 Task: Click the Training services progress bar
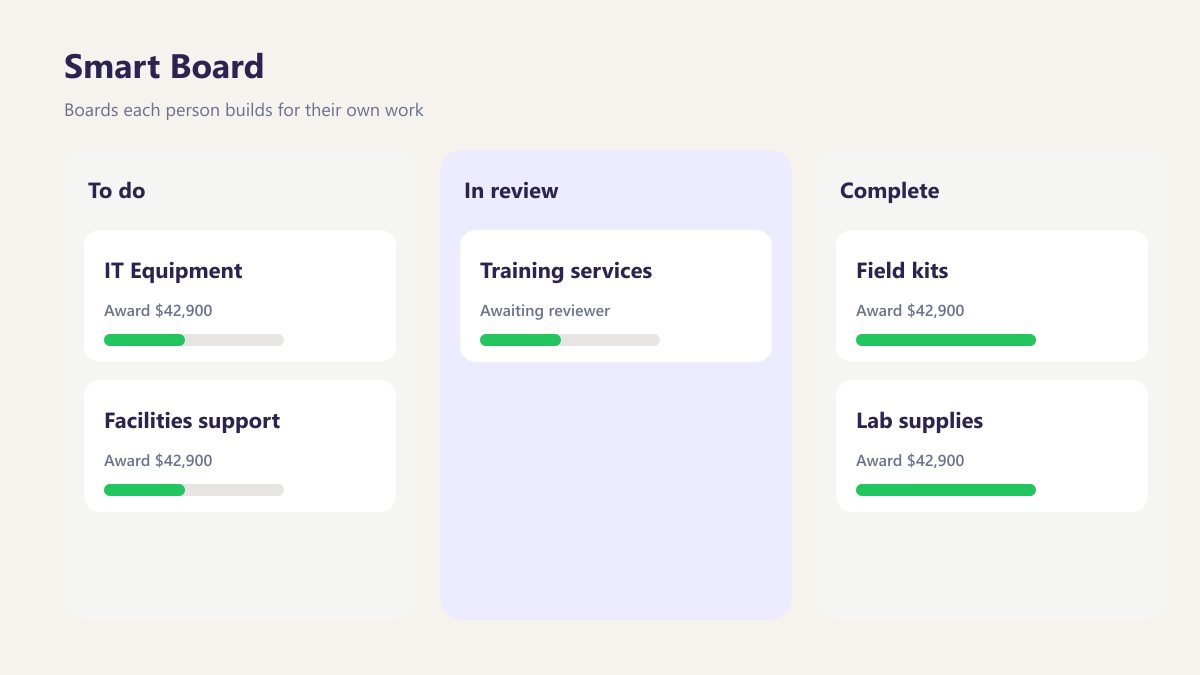570,340
